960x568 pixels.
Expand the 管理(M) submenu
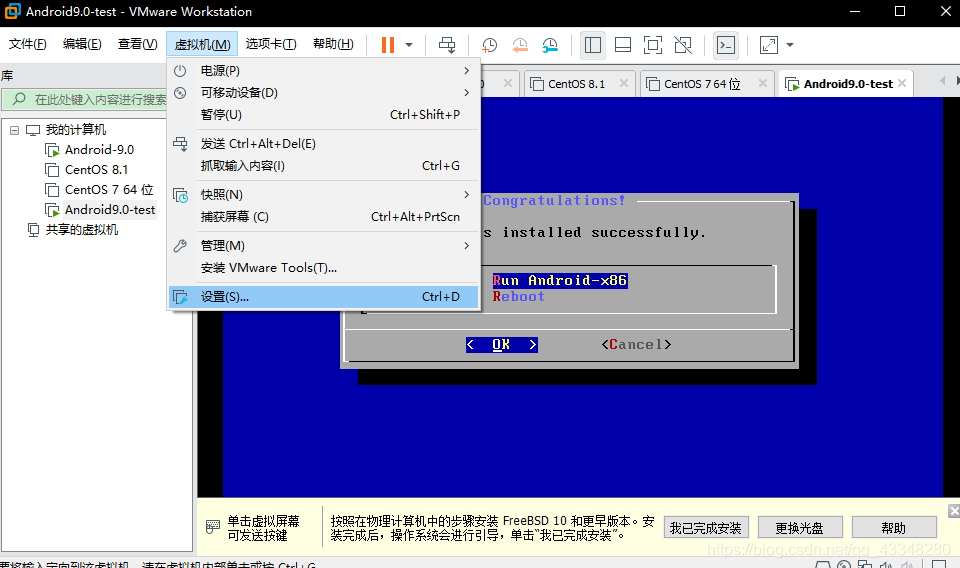pyautogui.click(x=324, y=245)
